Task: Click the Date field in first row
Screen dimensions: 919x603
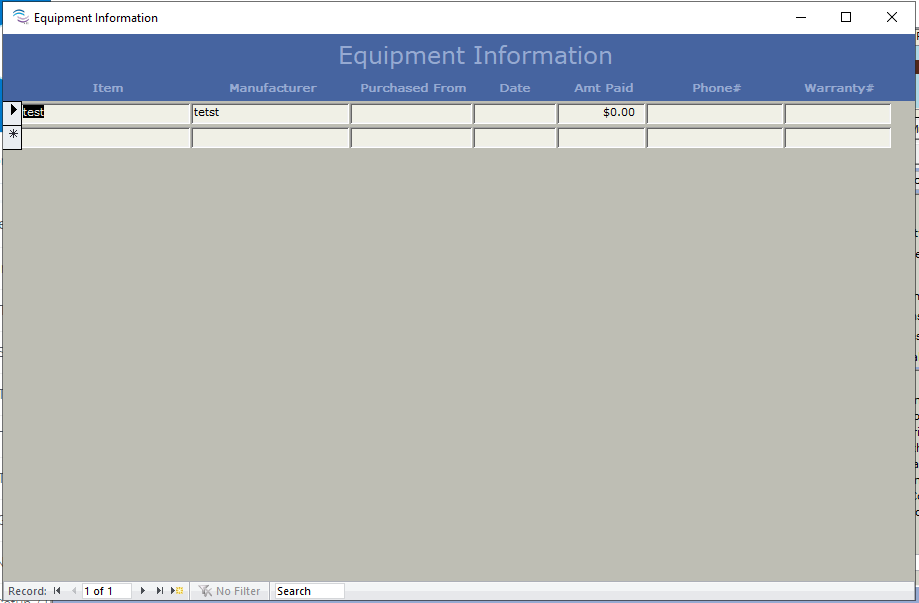Action: (x=515, y=113)
